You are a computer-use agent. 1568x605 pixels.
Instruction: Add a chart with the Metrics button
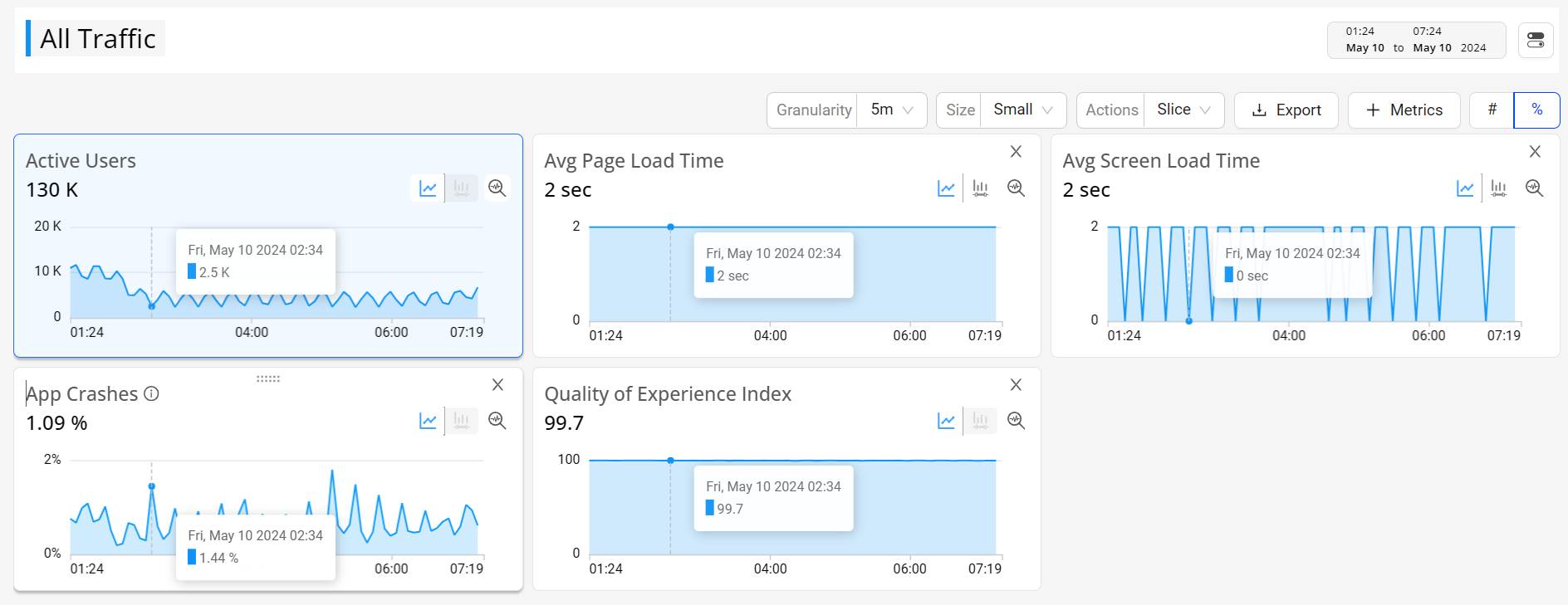coord(1404,110)
